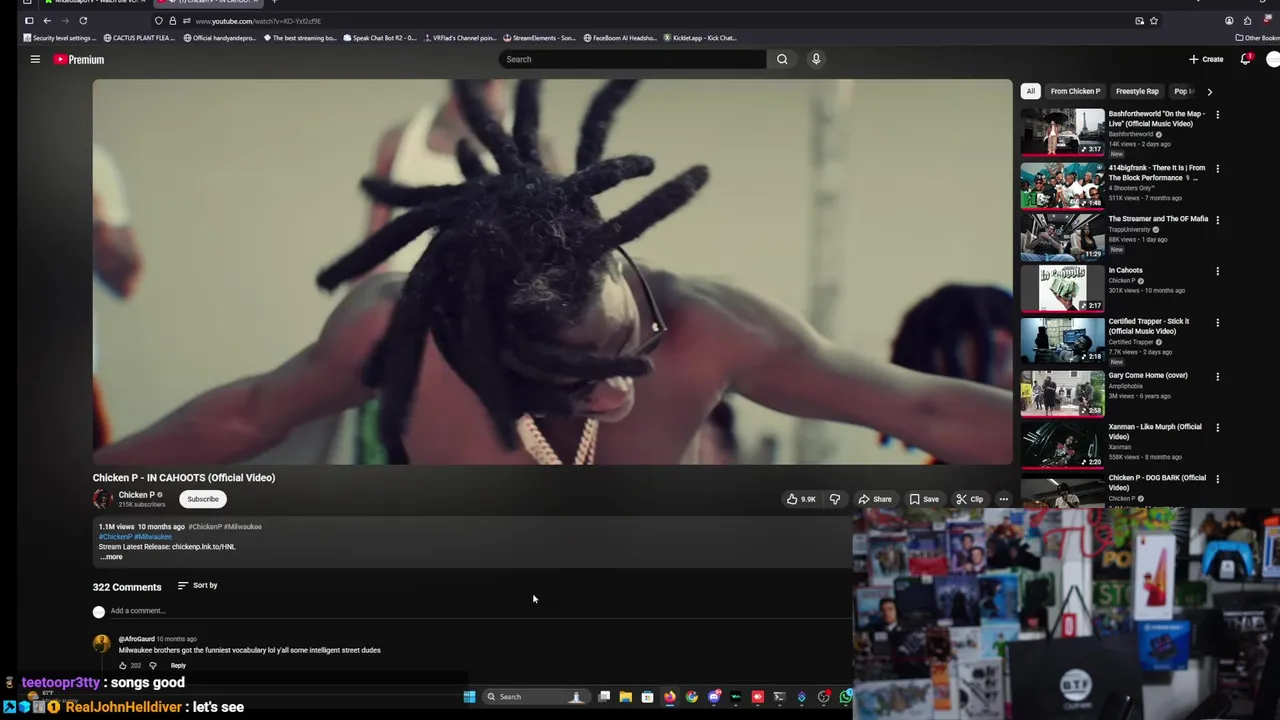Click the Windows taskbar search box
This screenshot has width=1280, height=720.
click(x=535, y=697)
